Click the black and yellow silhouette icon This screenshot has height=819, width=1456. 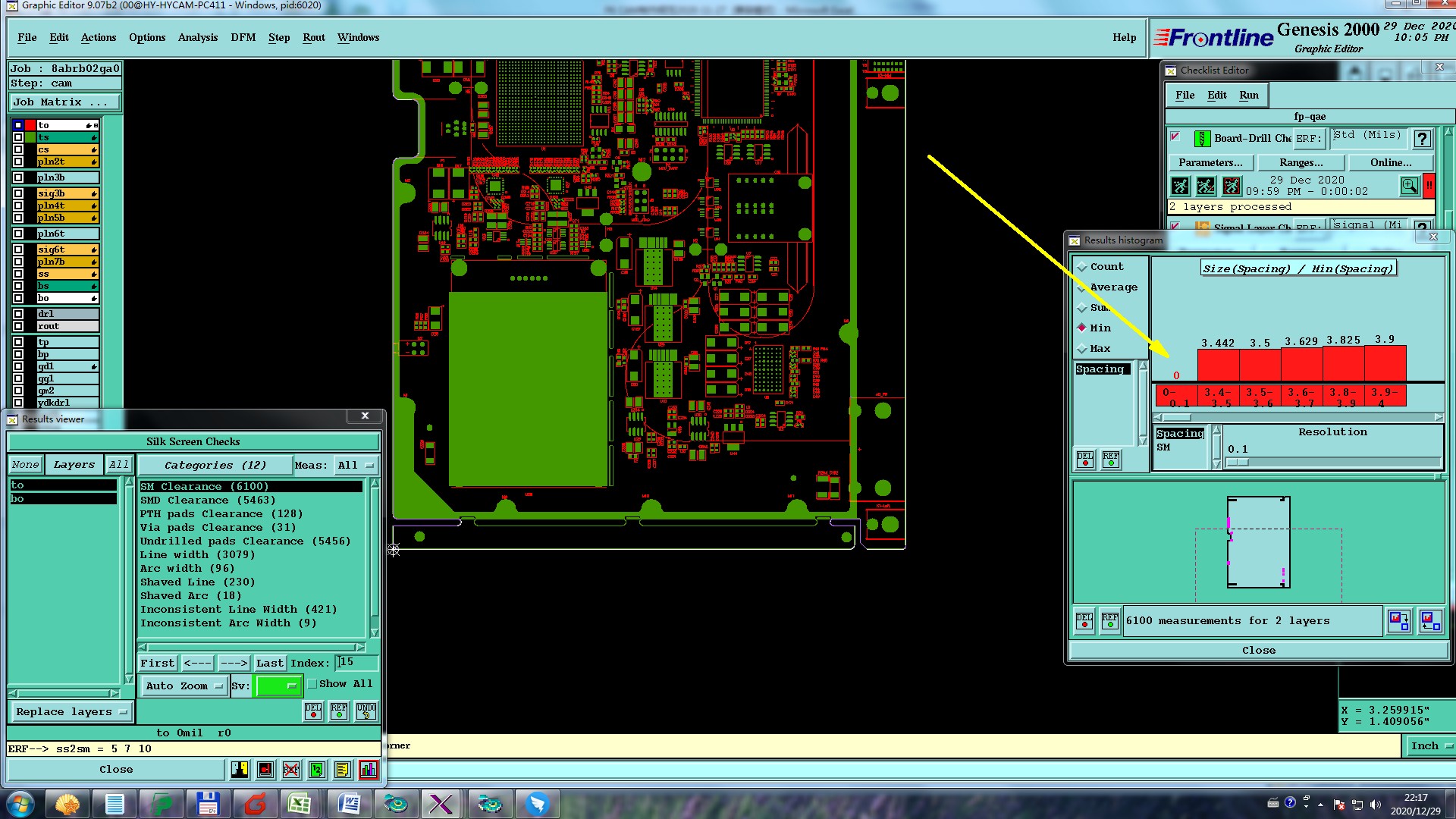tap(240, 770)
